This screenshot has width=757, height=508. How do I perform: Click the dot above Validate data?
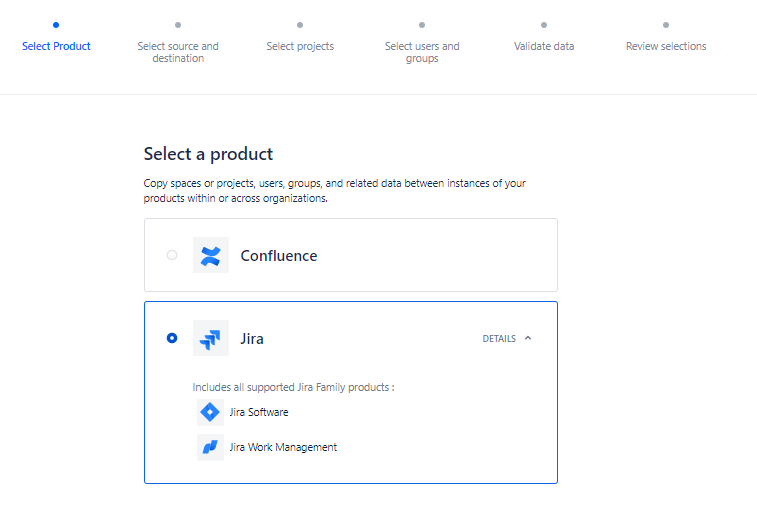[544, 25]
